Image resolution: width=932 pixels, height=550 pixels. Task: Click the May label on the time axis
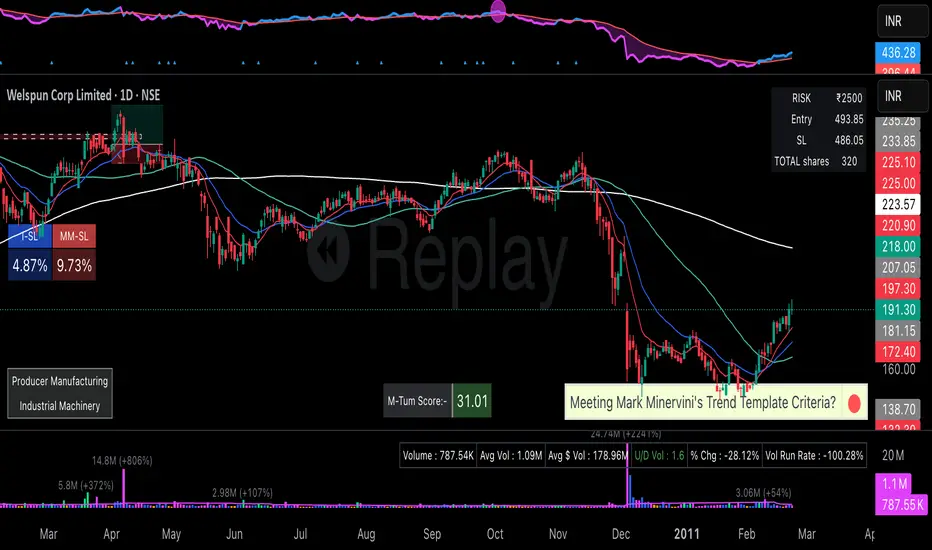coord(171,534)
